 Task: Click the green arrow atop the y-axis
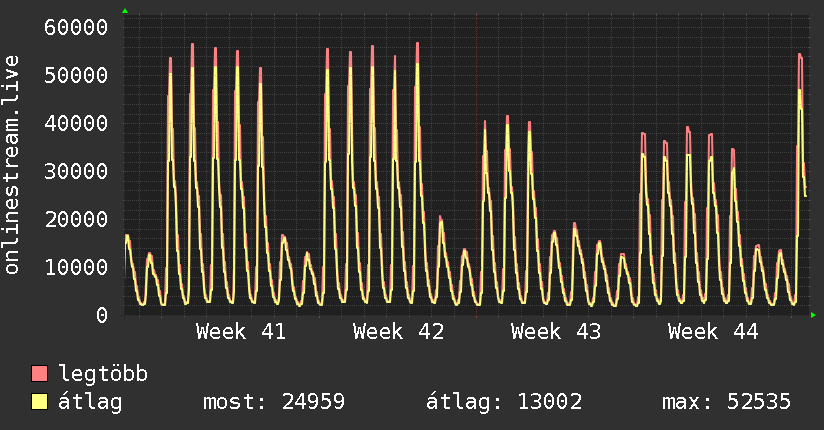point(125,11)
